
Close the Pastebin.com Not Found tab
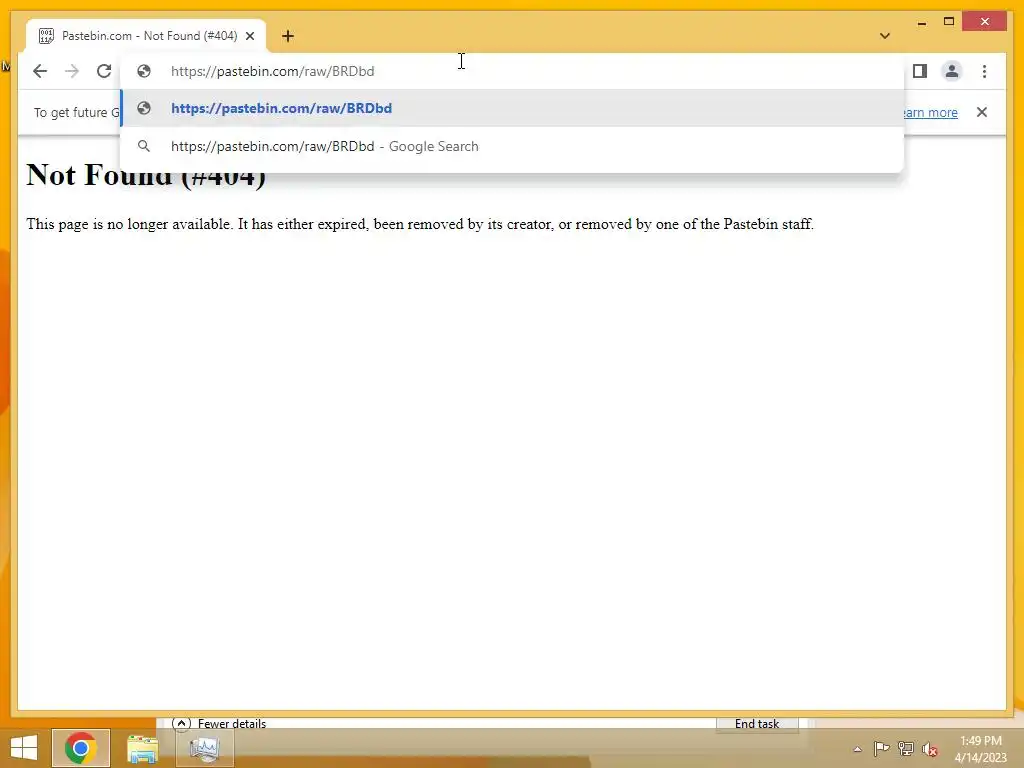(250, 36)
